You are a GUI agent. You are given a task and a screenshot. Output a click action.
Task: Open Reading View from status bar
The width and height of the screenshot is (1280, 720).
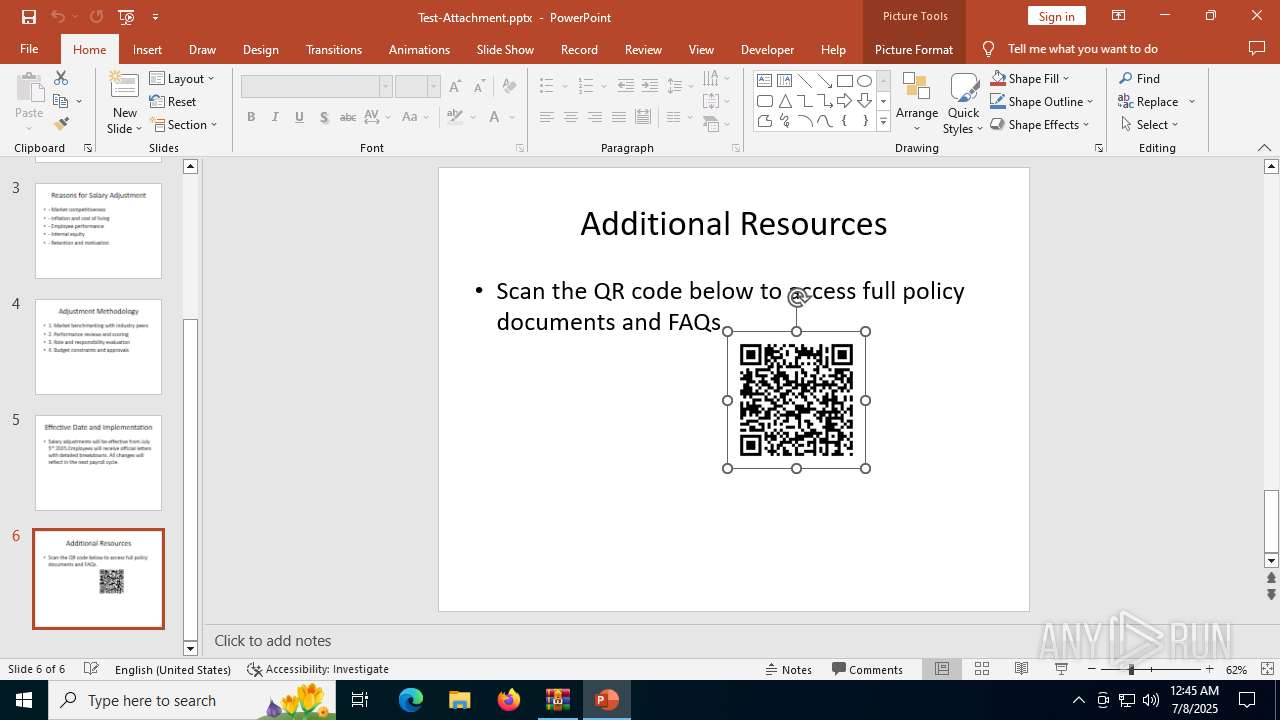[1021, 669]
